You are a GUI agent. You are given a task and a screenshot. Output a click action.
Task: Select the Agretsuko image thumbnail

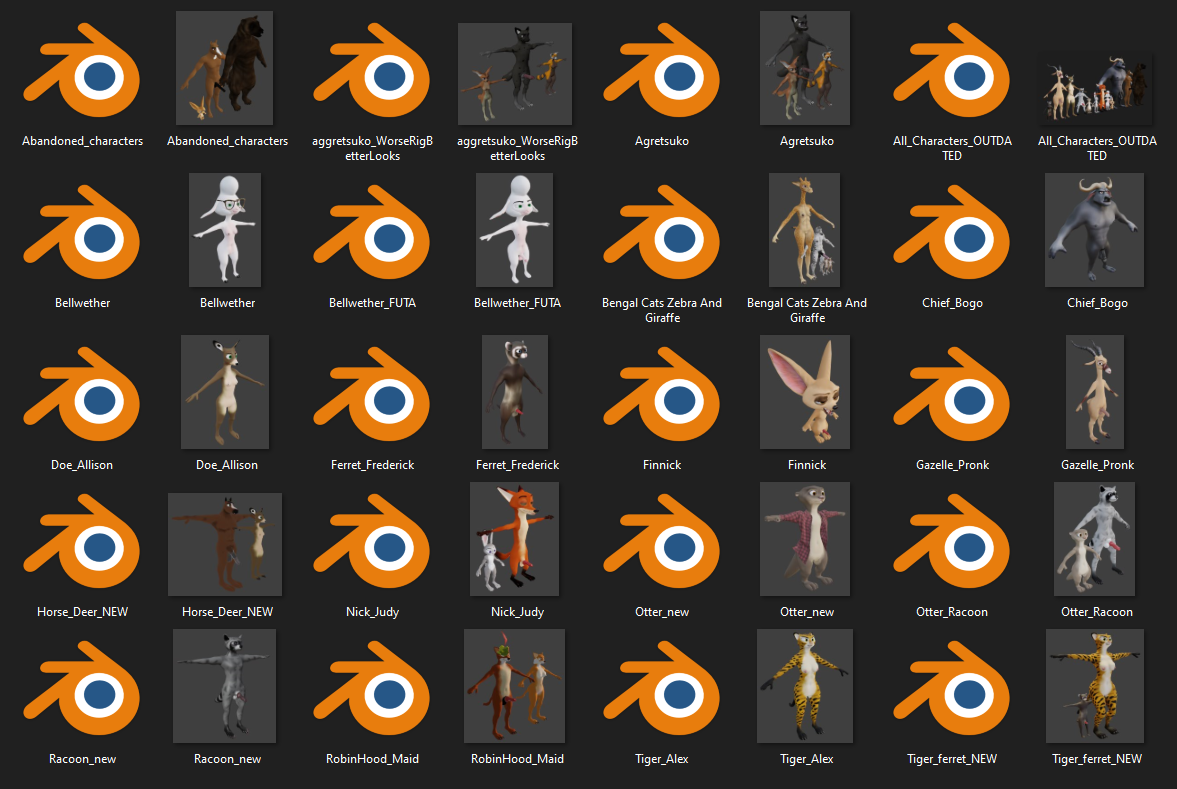(x=805, y=68)
